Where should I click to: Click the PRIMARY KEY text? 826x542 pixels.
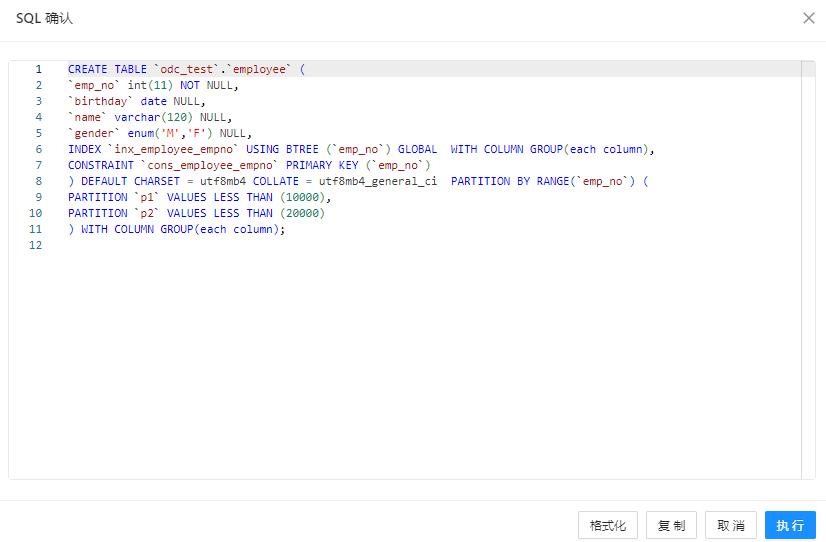pos(322,165)
